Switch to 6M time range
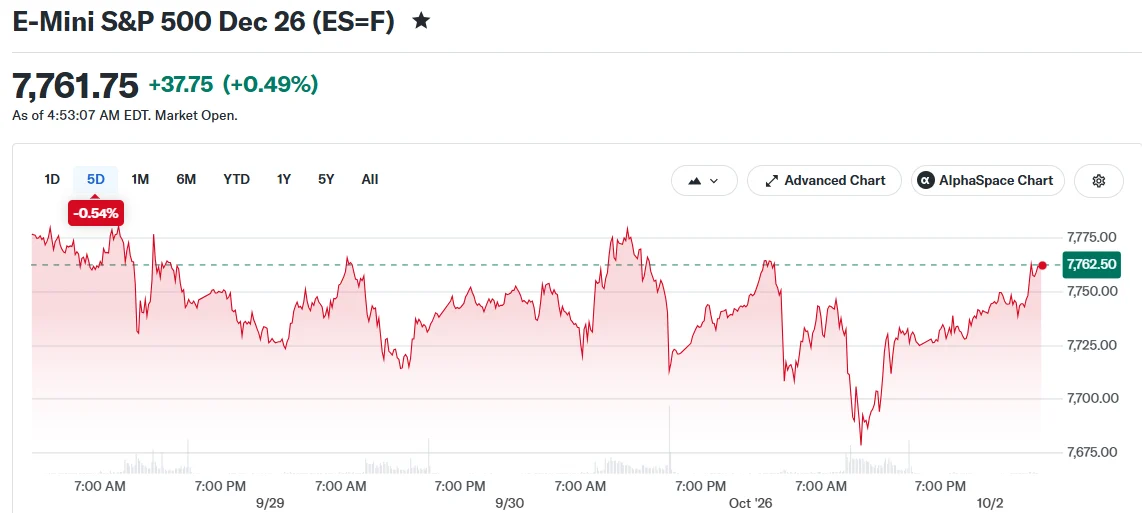 click(186, 179)
